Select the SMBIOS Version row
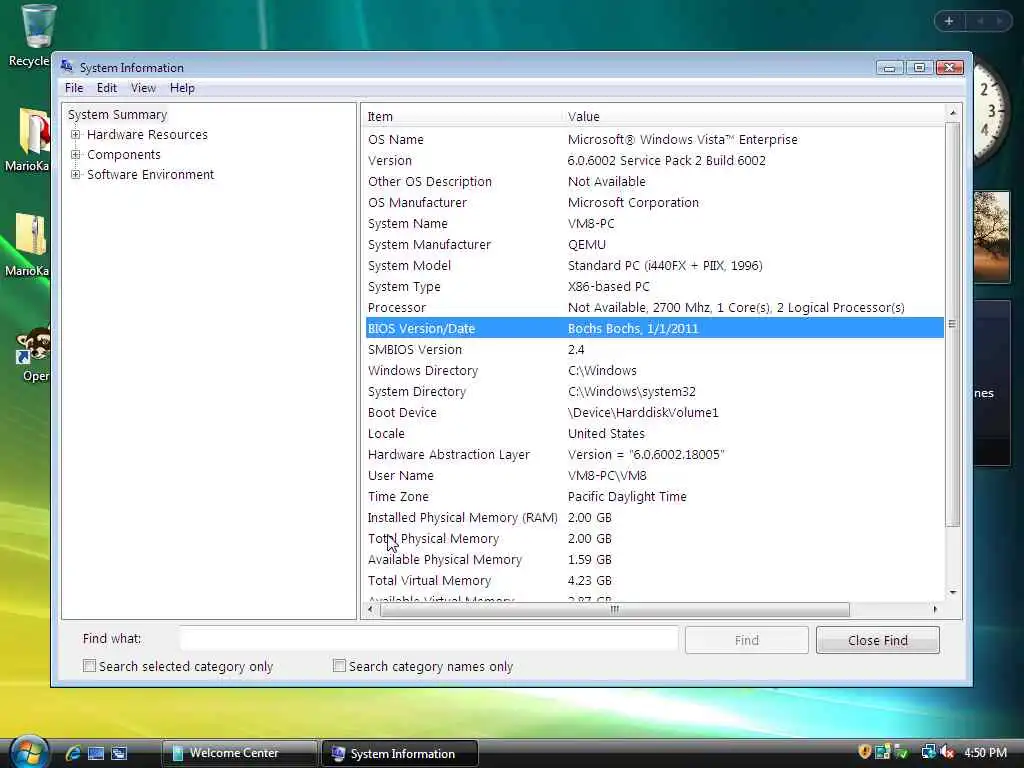 click(x=654, y=349)
